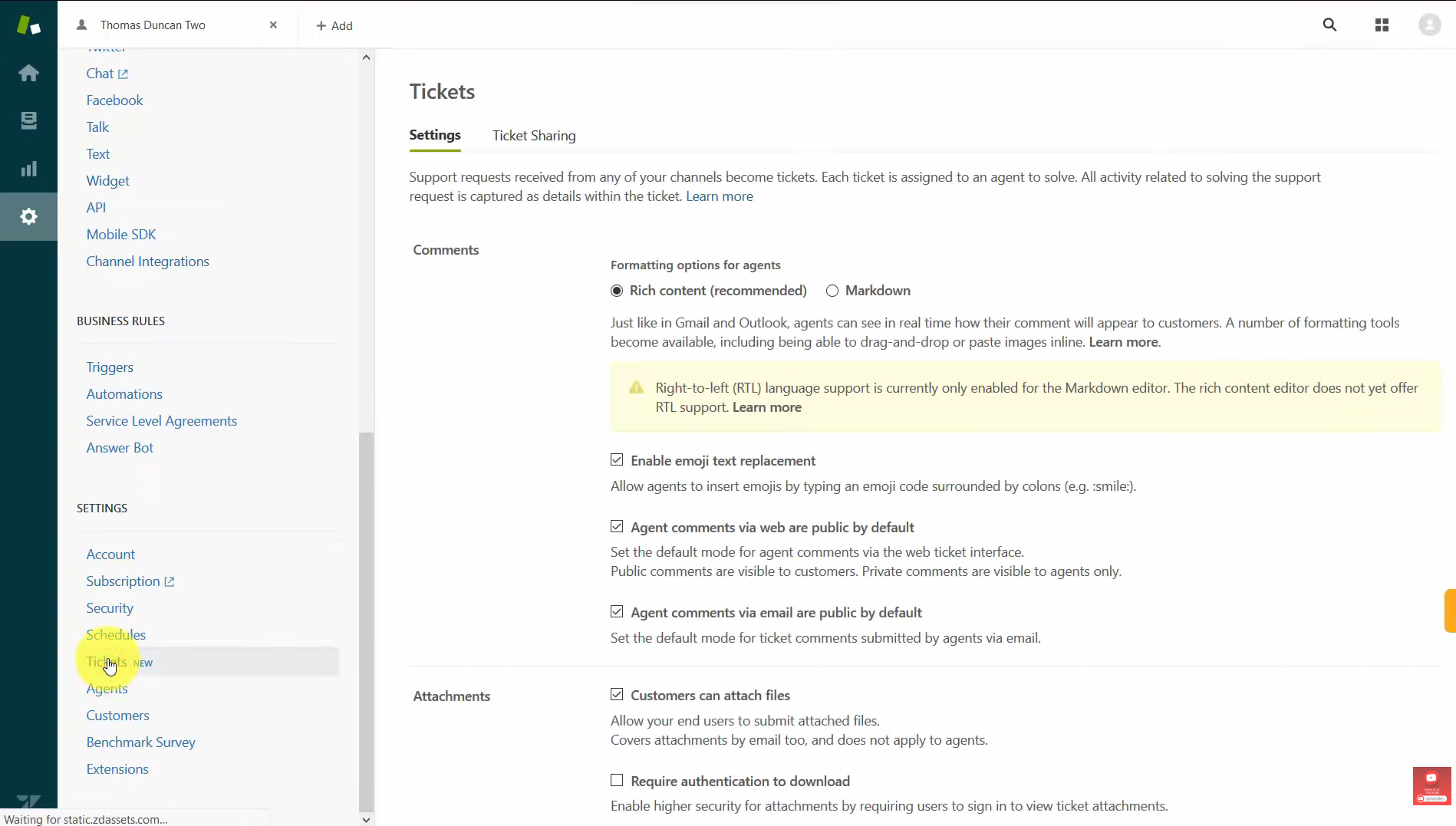The height and width of the screenshot is (826, 1456).
Task: Open Channel Integrations page
Action: [147, 262]
